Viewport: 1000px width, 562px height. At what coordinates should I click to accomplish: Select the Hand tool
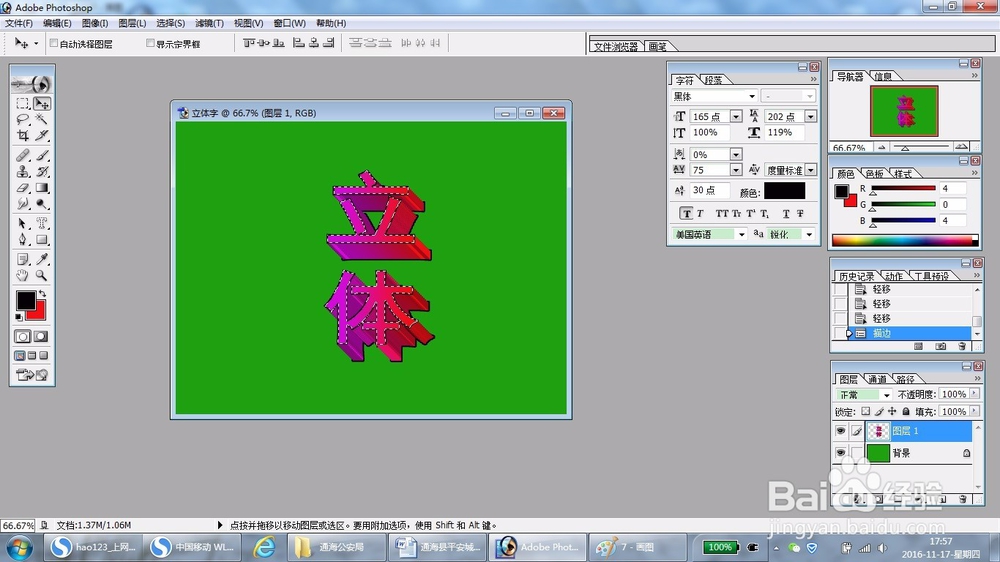tap(23, 276)
